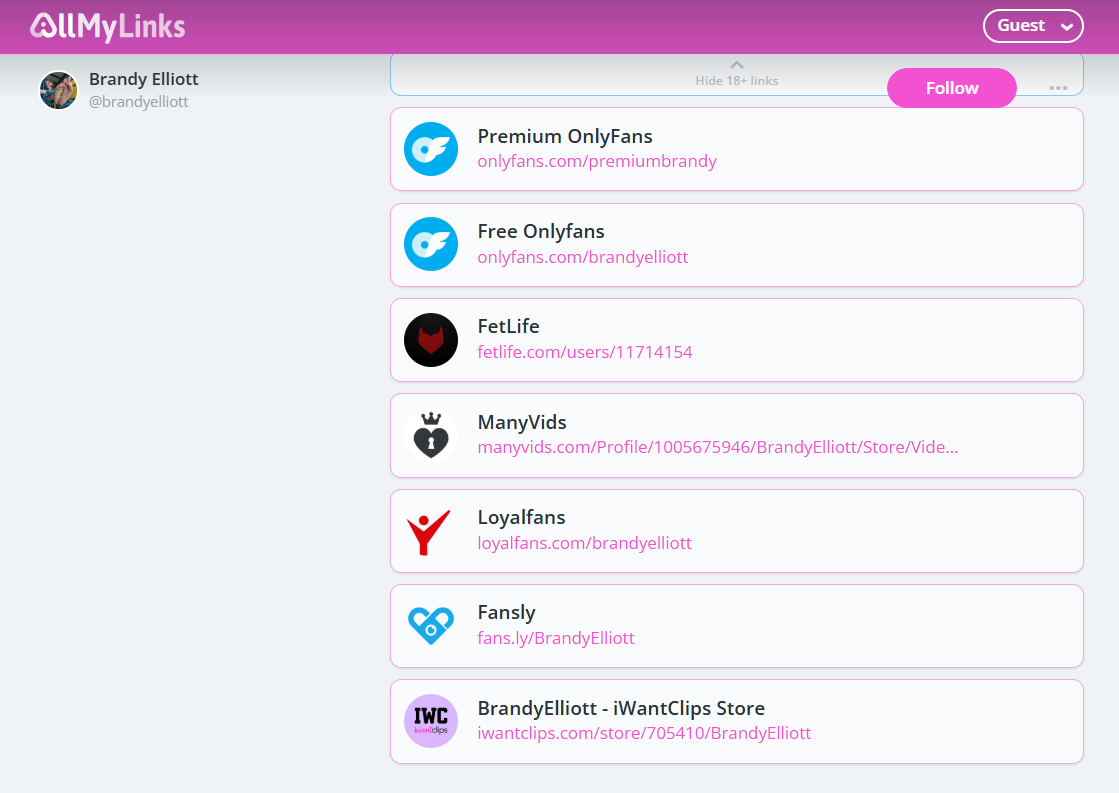Open the Loyalfans link title
Viewport: 1119px width, 793px height.
[x=521, y=517]
